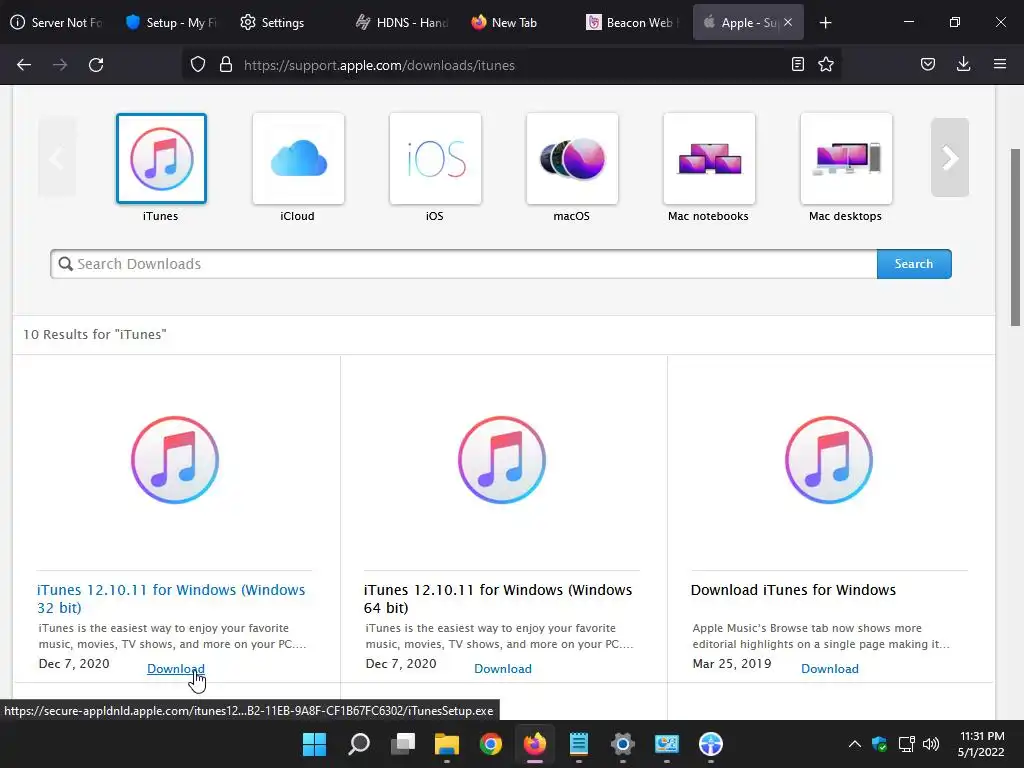
Task: Switch to the Setup - My Fi tab
Action: click(171, 22)
